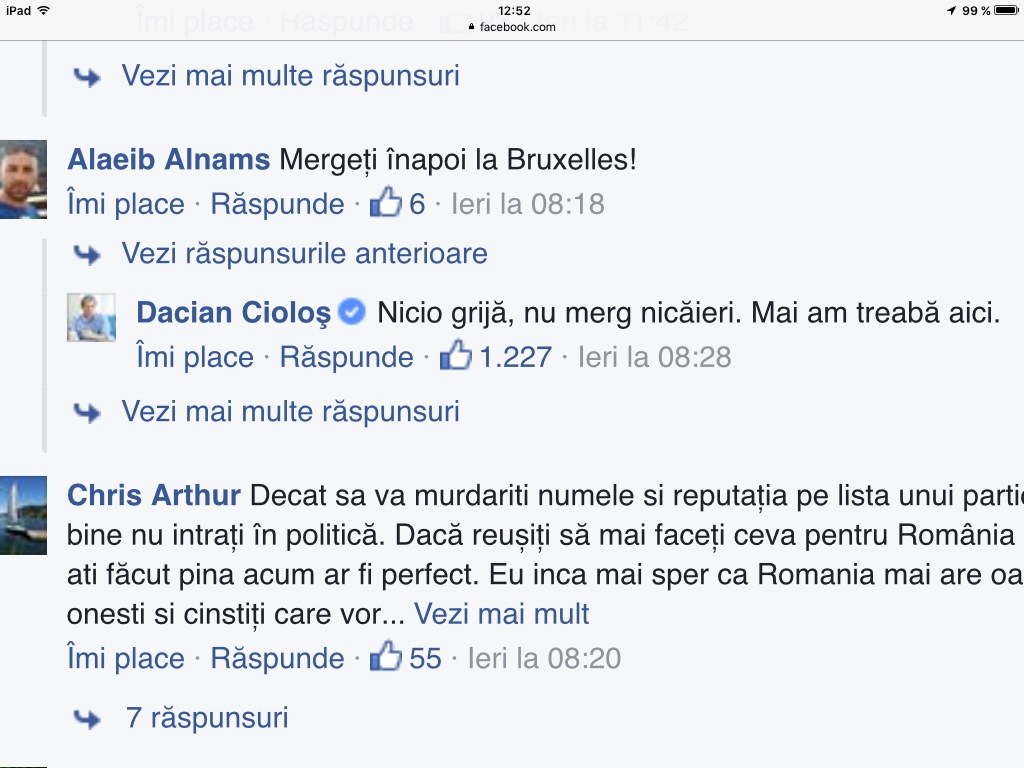Reply to Dacian Cioloș with 'Răspunde'
The height and width of the screenshot is (768, 1024).
(346, 357)
